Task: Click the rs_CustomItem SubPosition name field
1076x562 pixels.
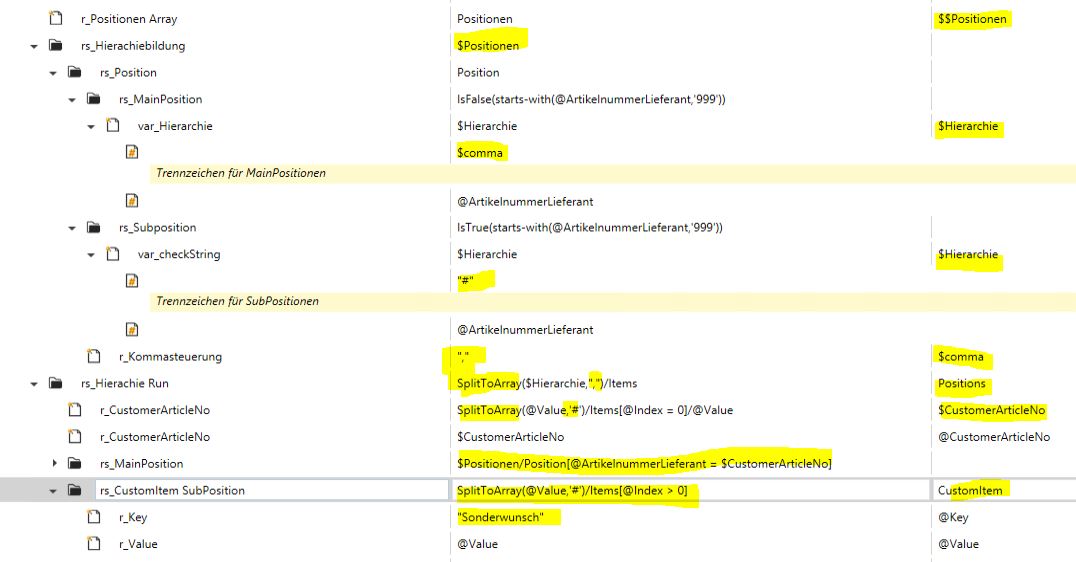Action: pos(272,490)
